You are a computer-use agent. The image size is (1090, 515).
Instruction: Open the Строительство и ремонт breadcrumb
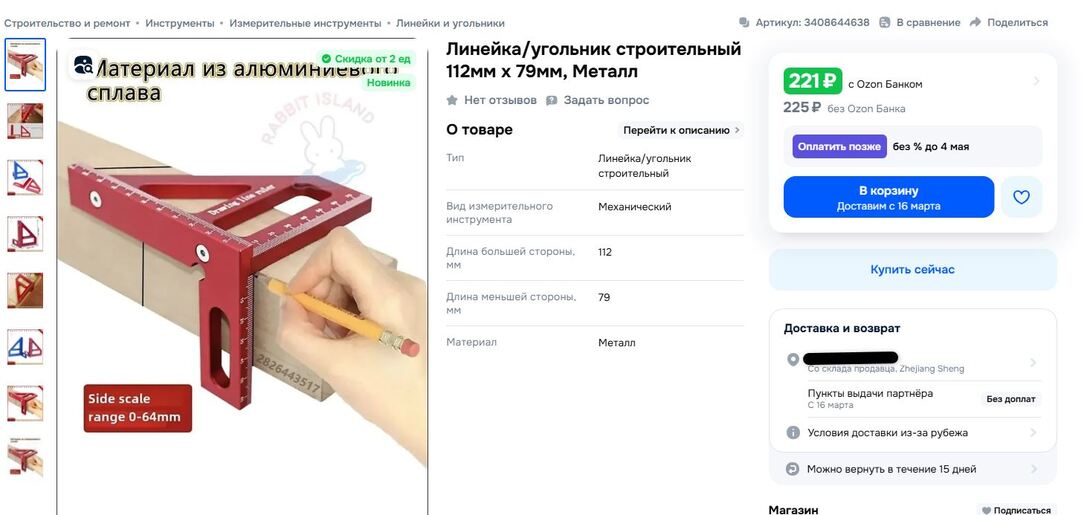point(67,23)
